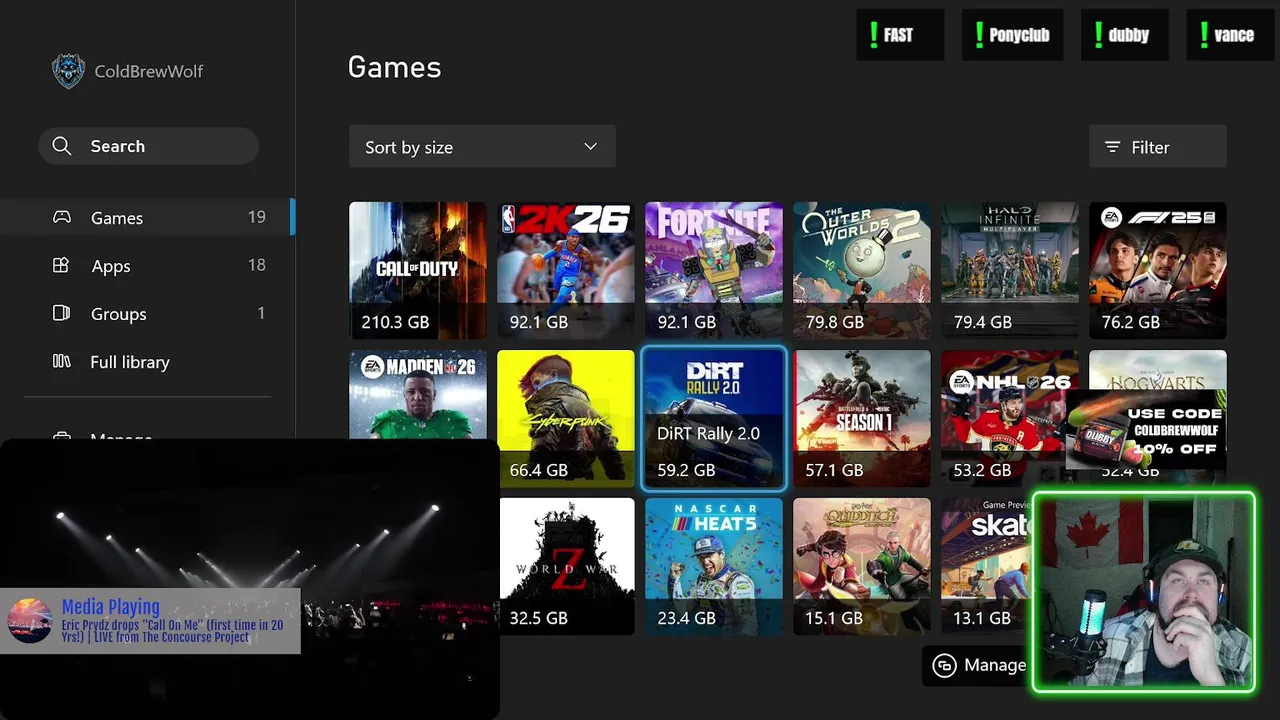Click the FAST command badge
The image size is (1280, 720).
pos(900,35)
